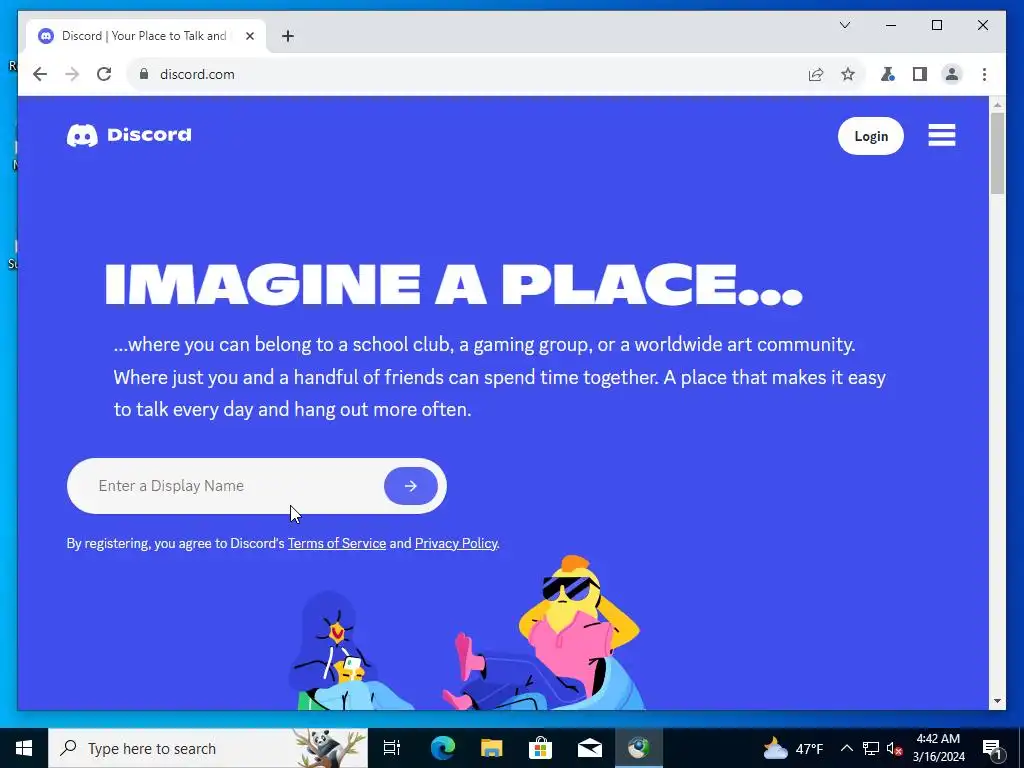This screenshot has height=768, width=1024.
Task: Click the page scrollbar down arrow
Action: pos(997,701)
